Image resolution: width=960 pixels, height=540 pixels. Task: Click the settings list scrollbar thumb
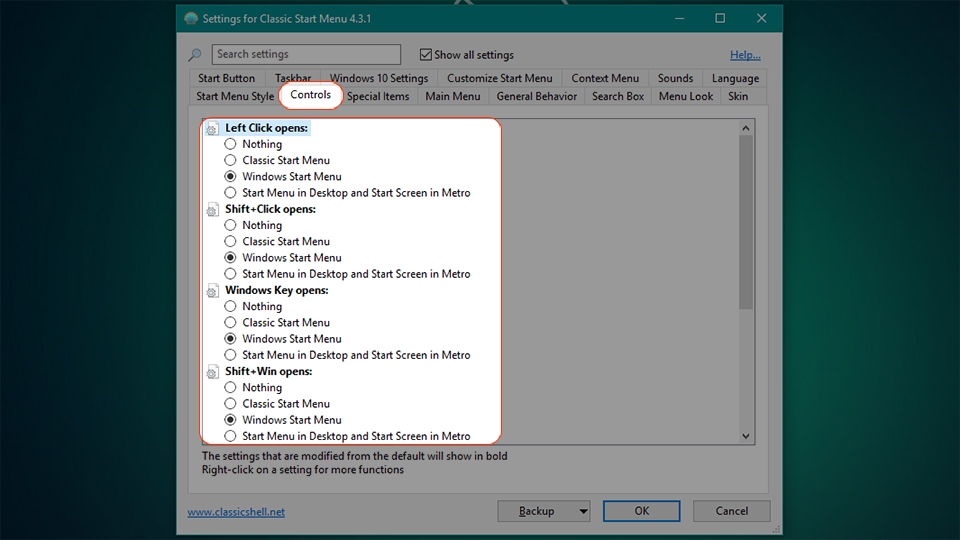click(x=746, y=222)
